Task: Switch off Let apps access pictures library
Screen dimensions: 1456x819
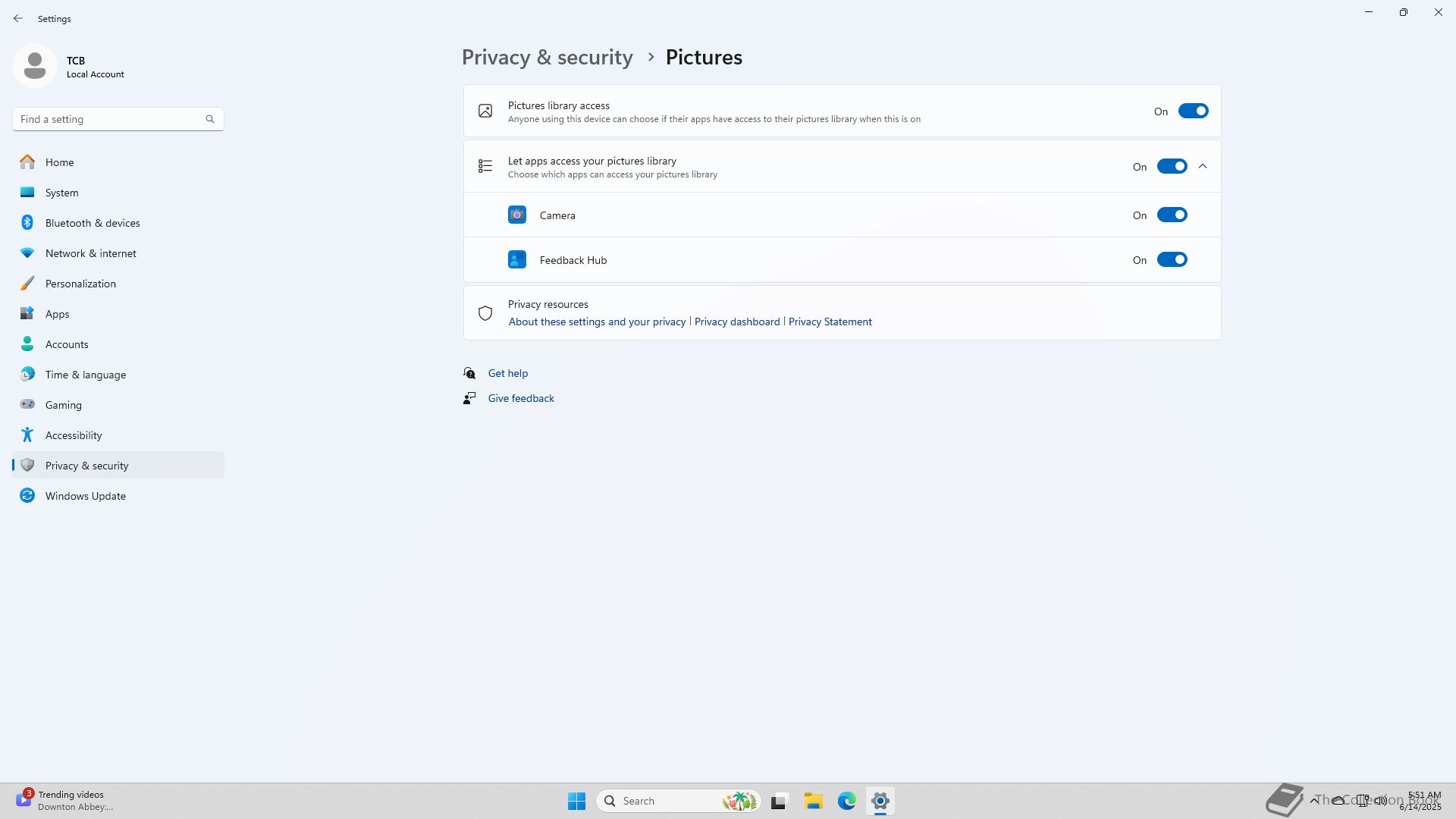Action: pyautogui.click(x=1171, y=167)
